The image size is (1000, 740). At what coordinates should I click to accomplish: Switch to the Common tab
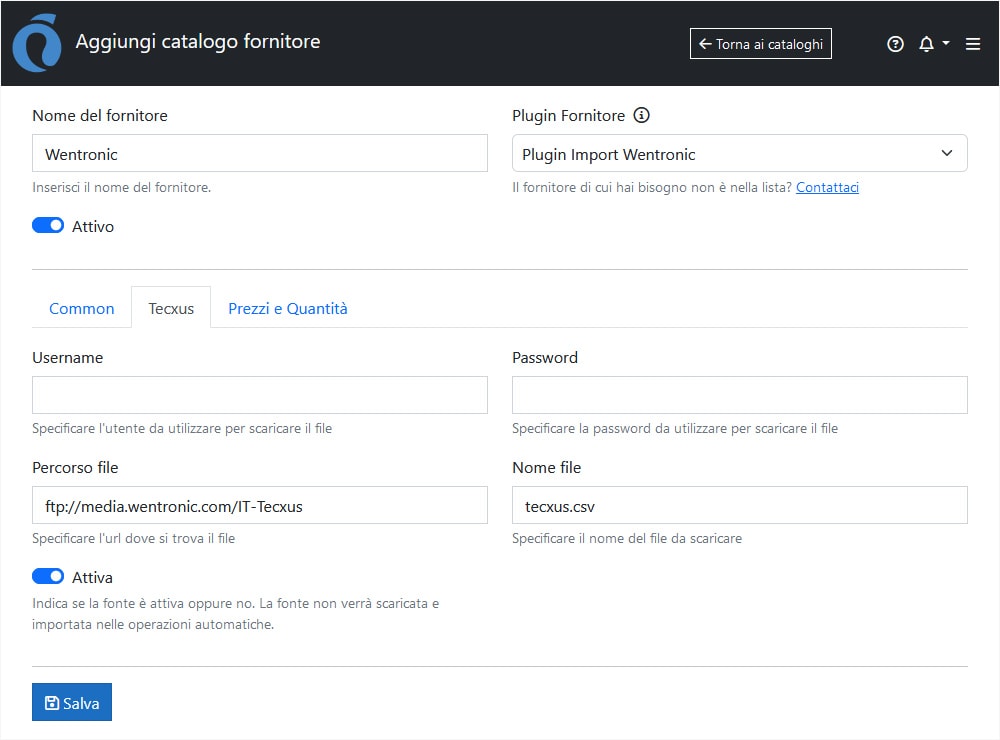(82, 308)
